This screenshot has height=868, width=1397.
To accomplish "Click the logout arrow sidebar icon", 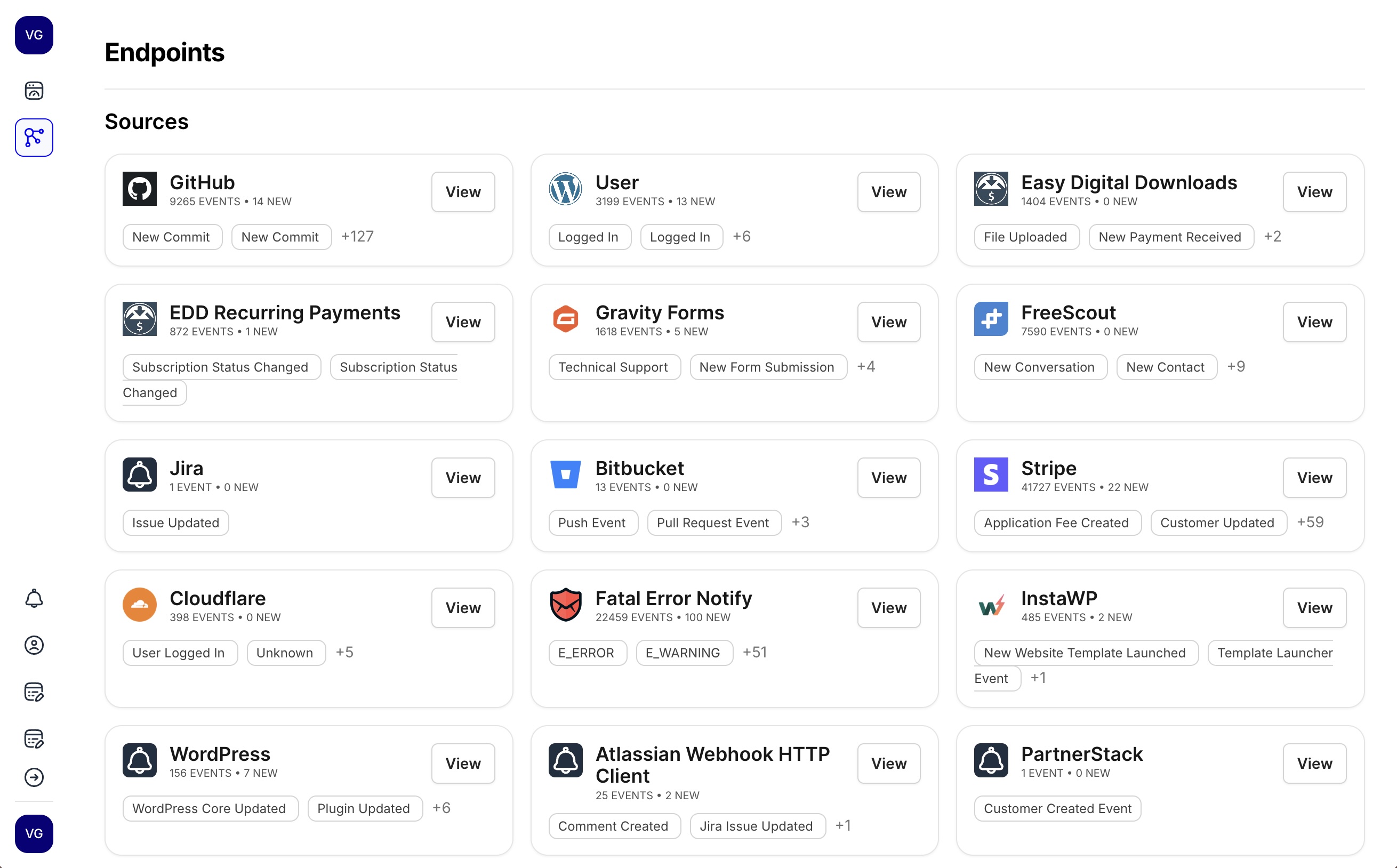I will coord(34,777).
